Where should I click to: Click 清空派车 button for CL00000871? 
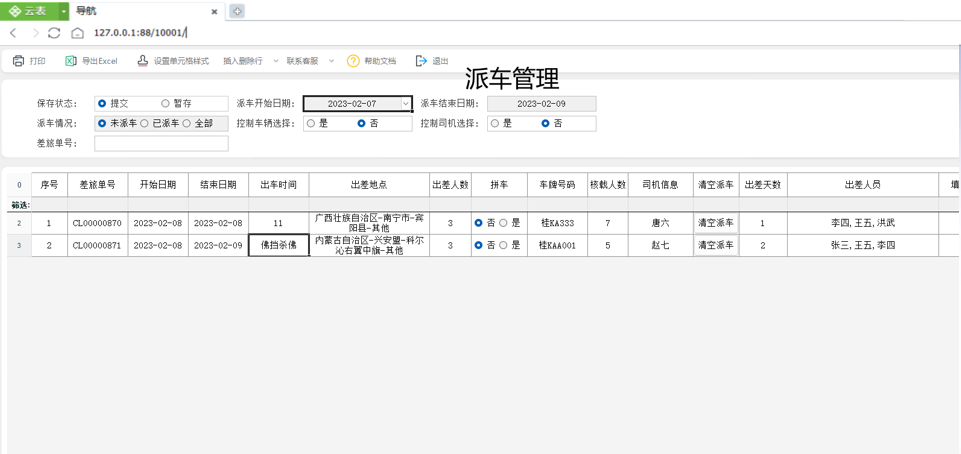click(x=716, y=245)
